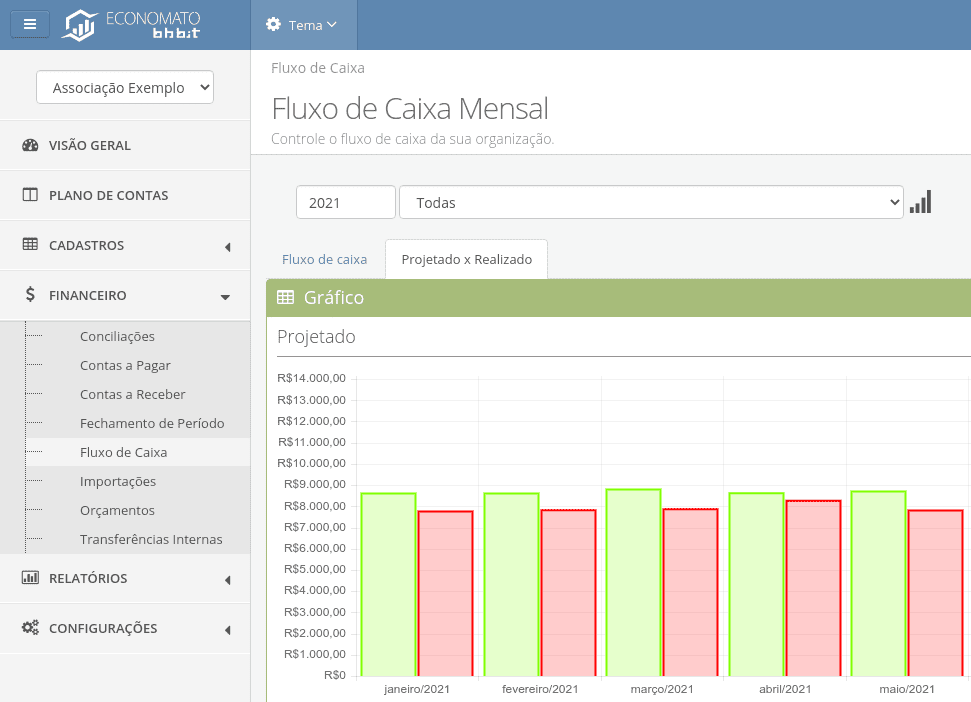Expand the Relatórios menu arrow
This screenshot has width=971, height=702.
pos(227,579)
